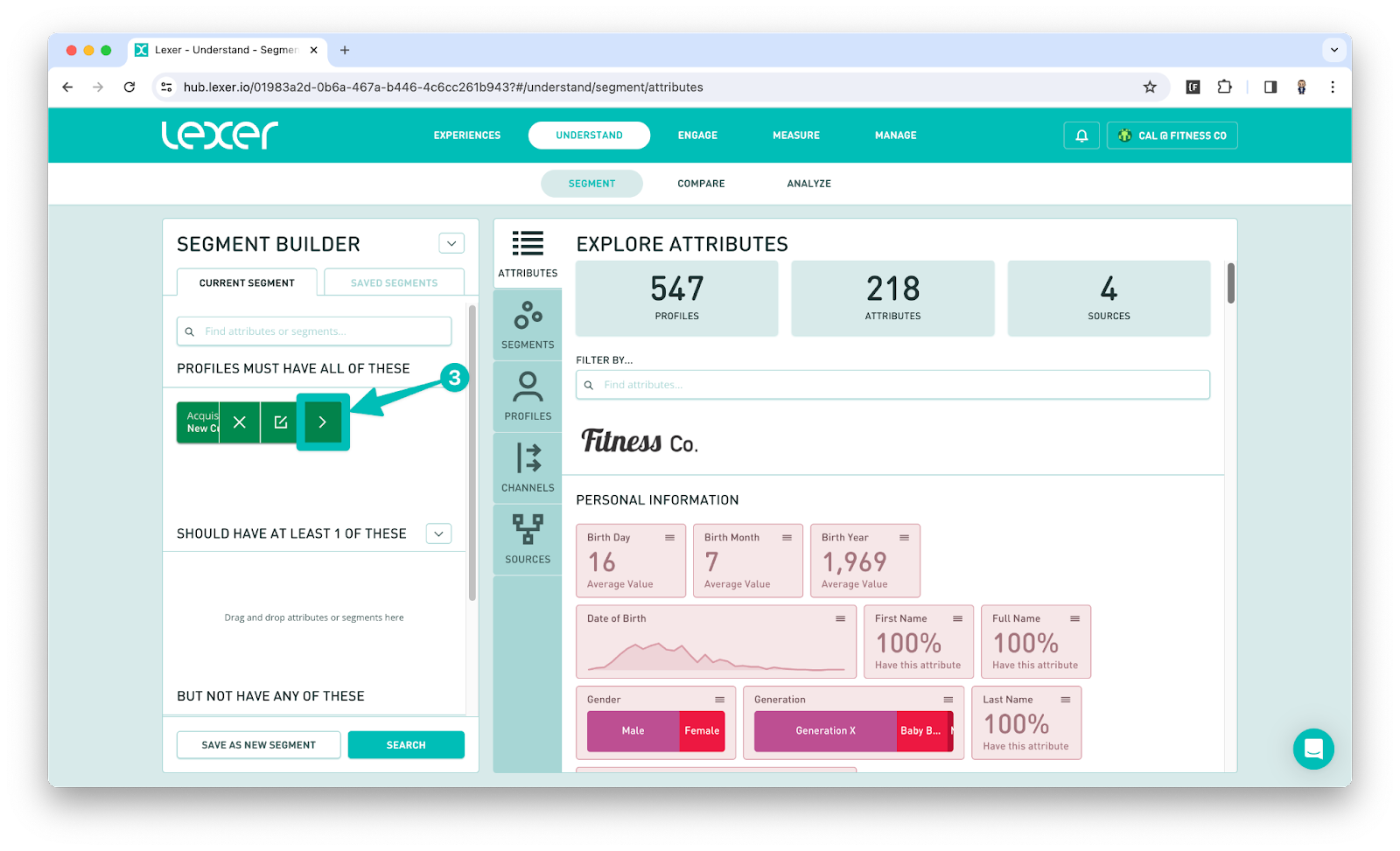This screenshot has height=851, width=1400.
Task: Click the 4 Sources tile
Action: coord(1109,298)
